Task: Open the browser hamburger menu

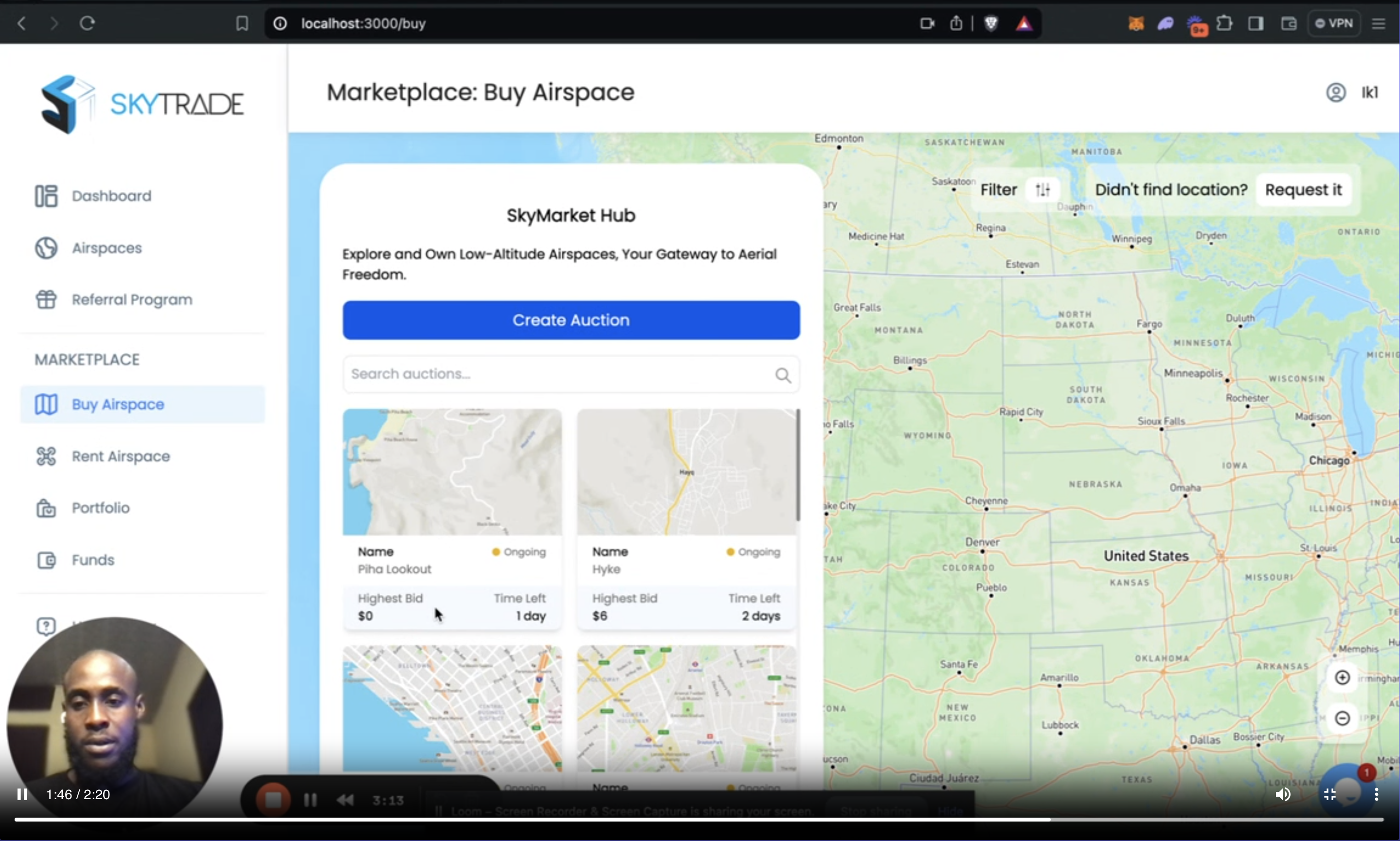Action: (1379, 23)
